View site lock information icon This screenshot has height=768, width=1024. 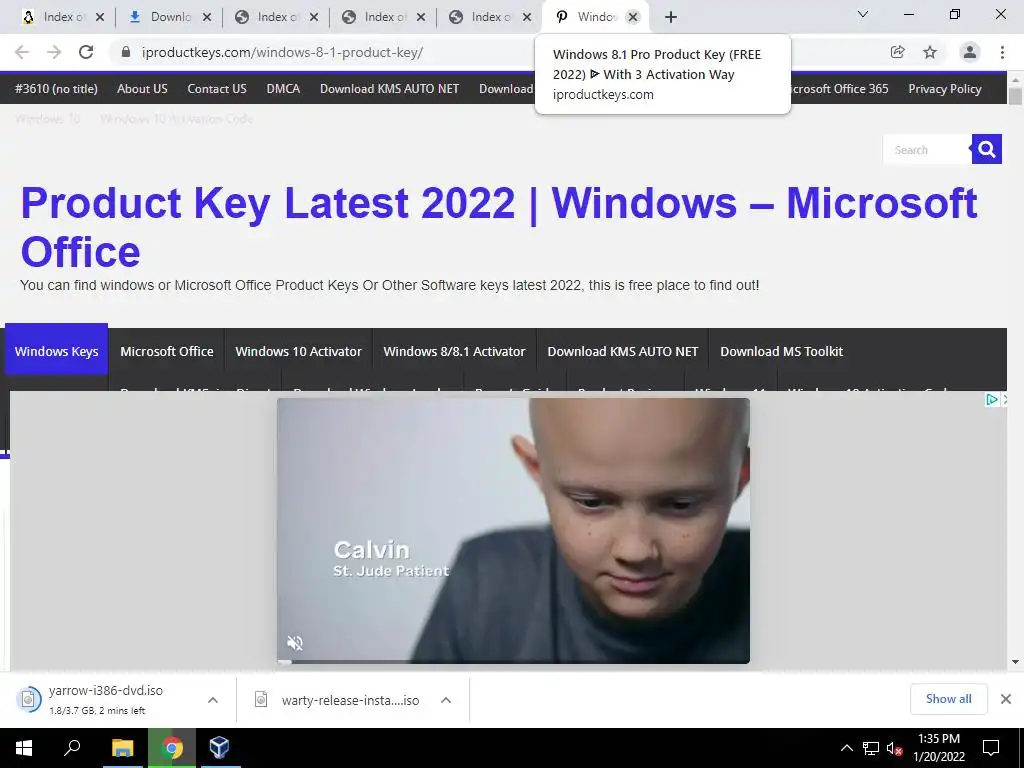(126, 52)
